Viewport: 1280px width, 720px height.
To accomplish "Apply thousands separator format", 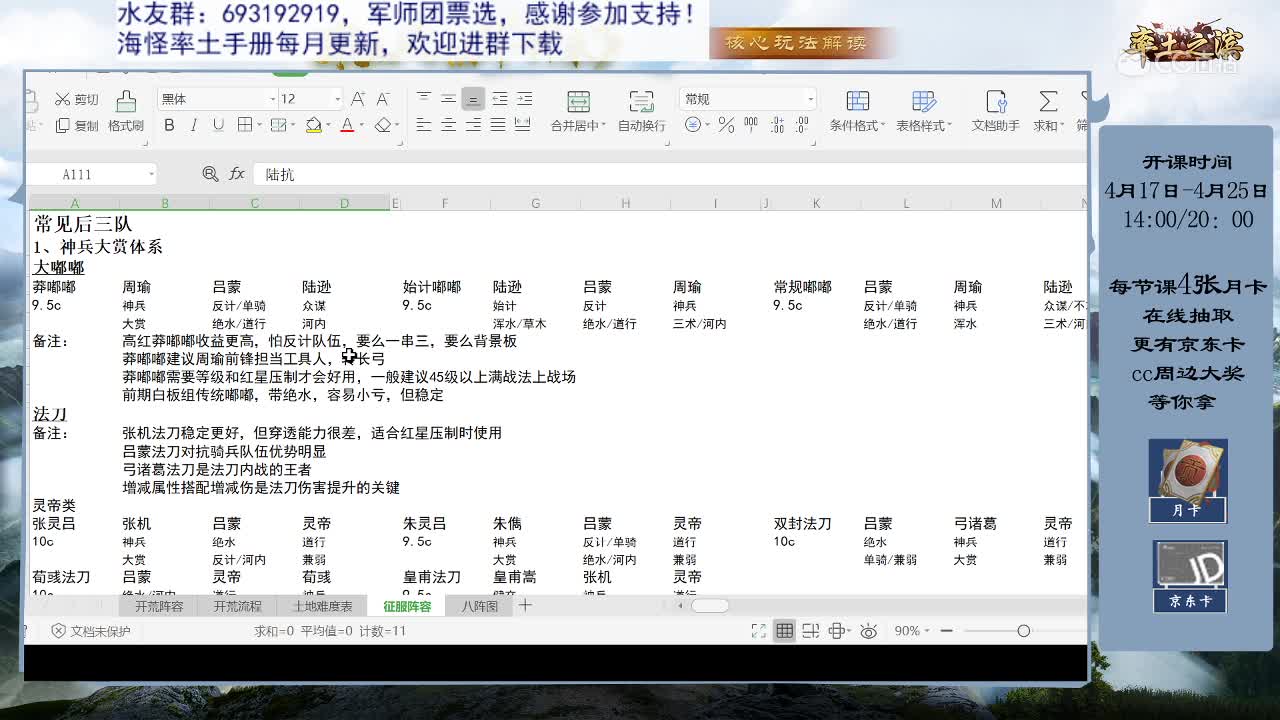I will tap(752, 125).
